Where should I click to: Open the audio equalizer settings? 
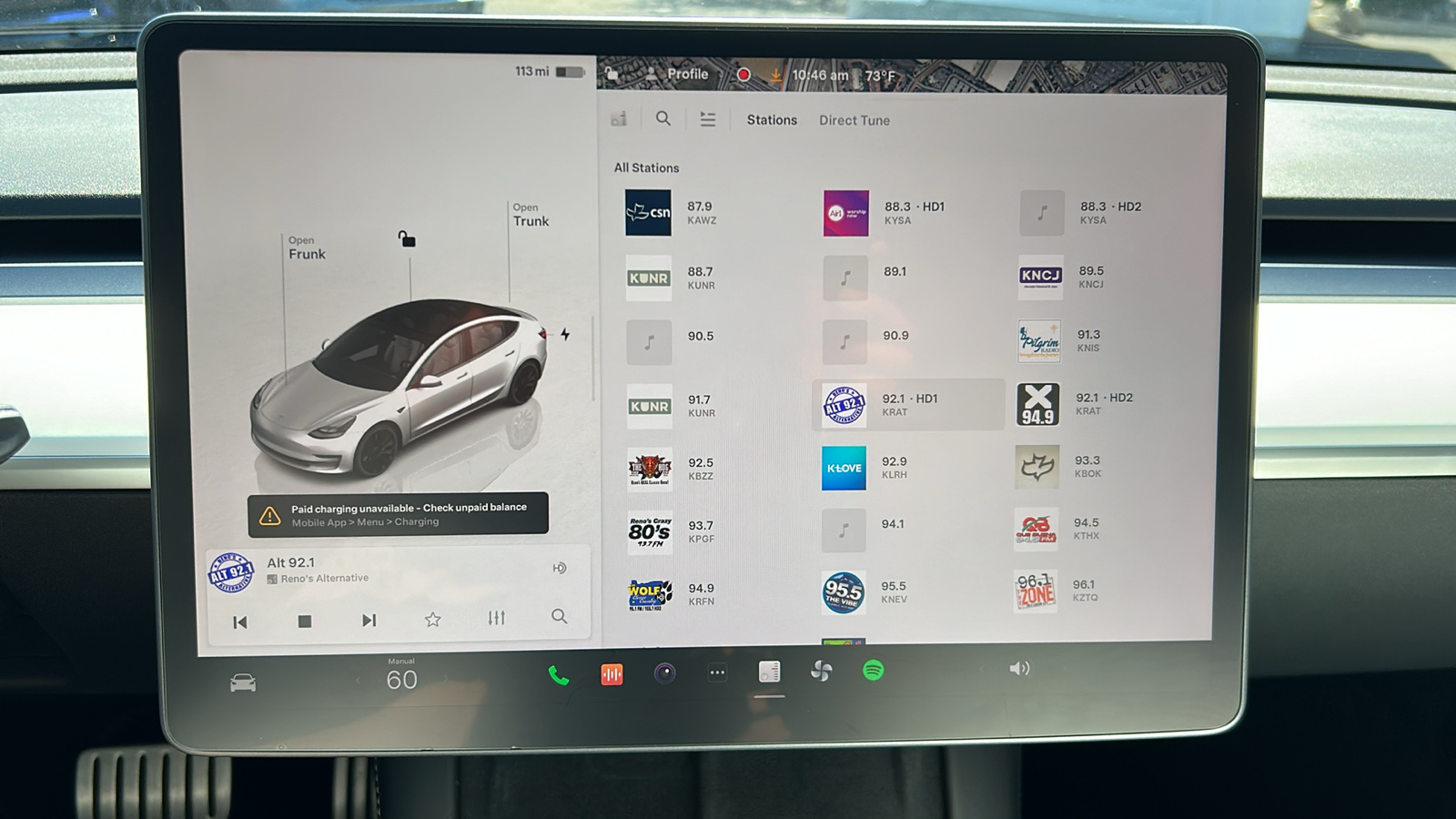pyautogui.click(x=496, y=618)
